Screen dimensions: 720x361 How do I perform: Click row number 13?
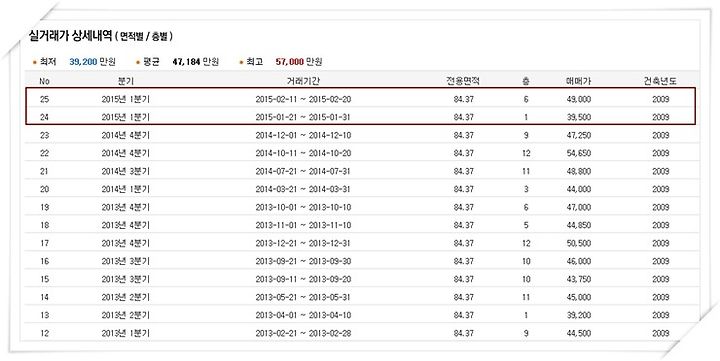[x=45, y=315]
